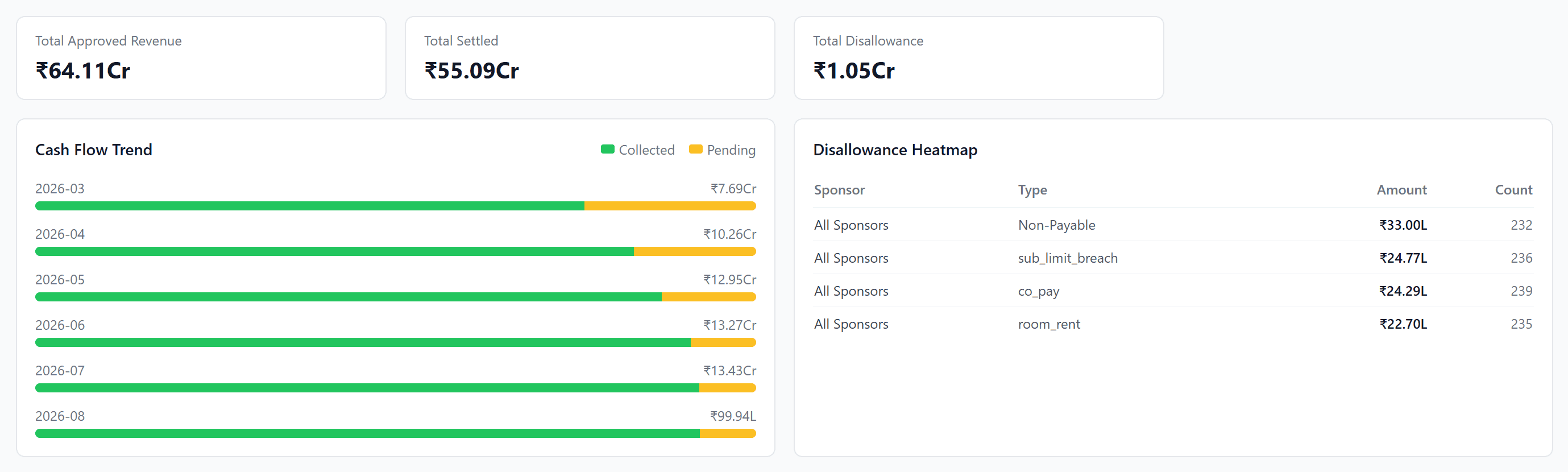The width and height of the screenshot is (1568, 472).
Task: Click the count 235 cell
Action: (1521, 324)
